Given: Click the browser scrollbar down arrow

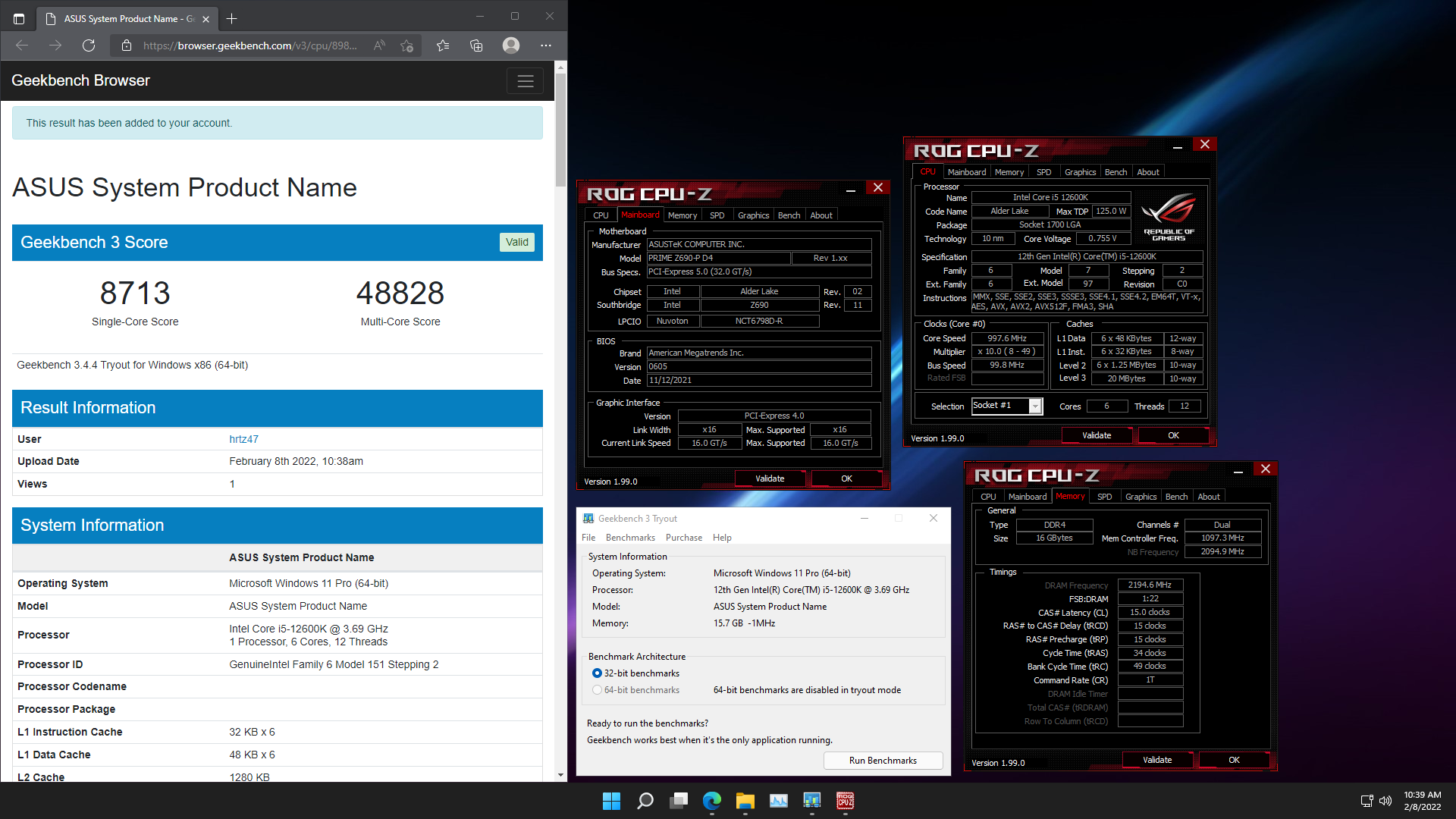Looking at the screenshot, I should 561,775.
